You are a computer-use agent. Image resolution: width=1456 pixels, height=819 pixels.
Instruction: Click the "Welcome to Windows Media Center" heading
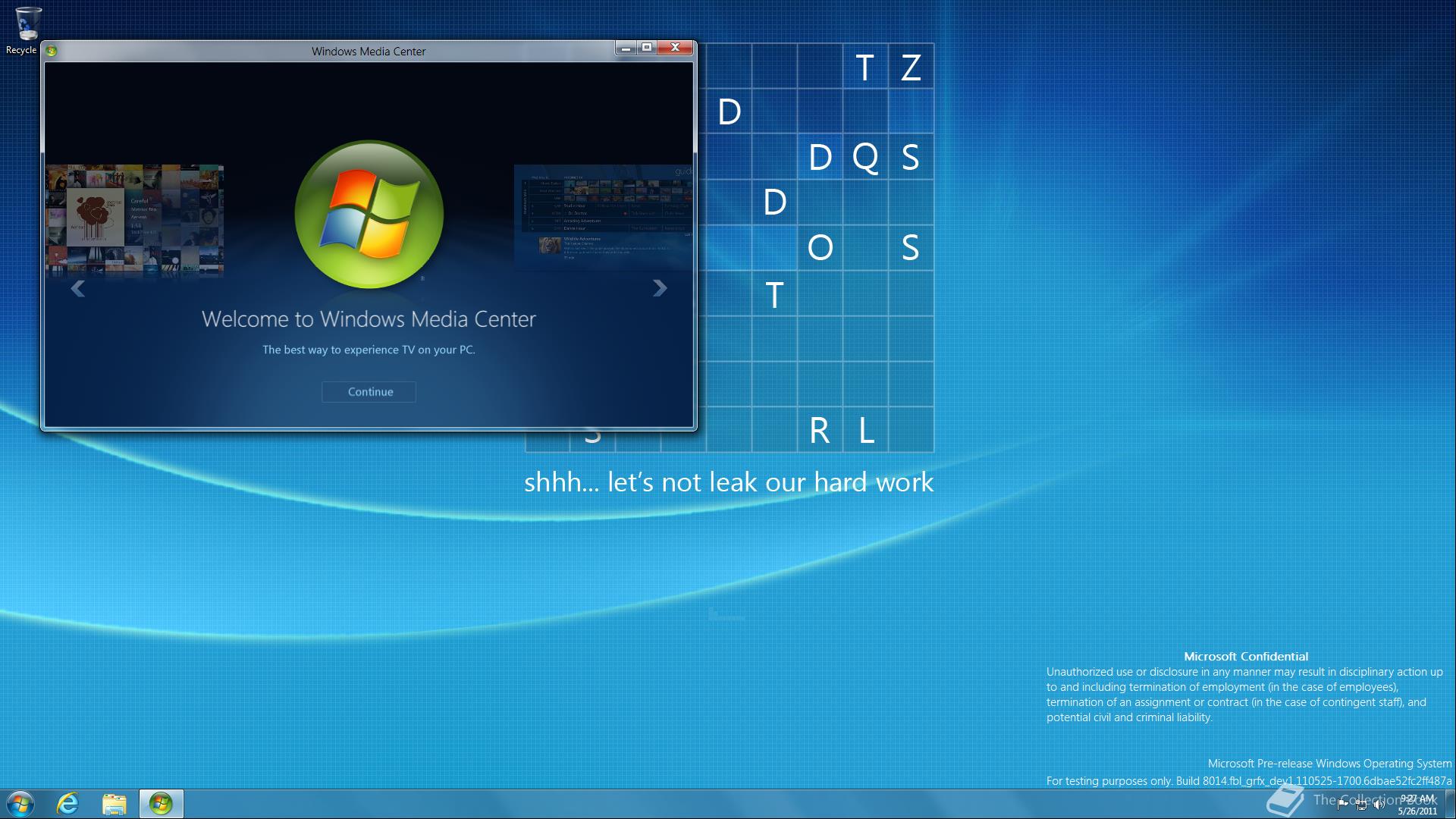(x=369, y=319)
